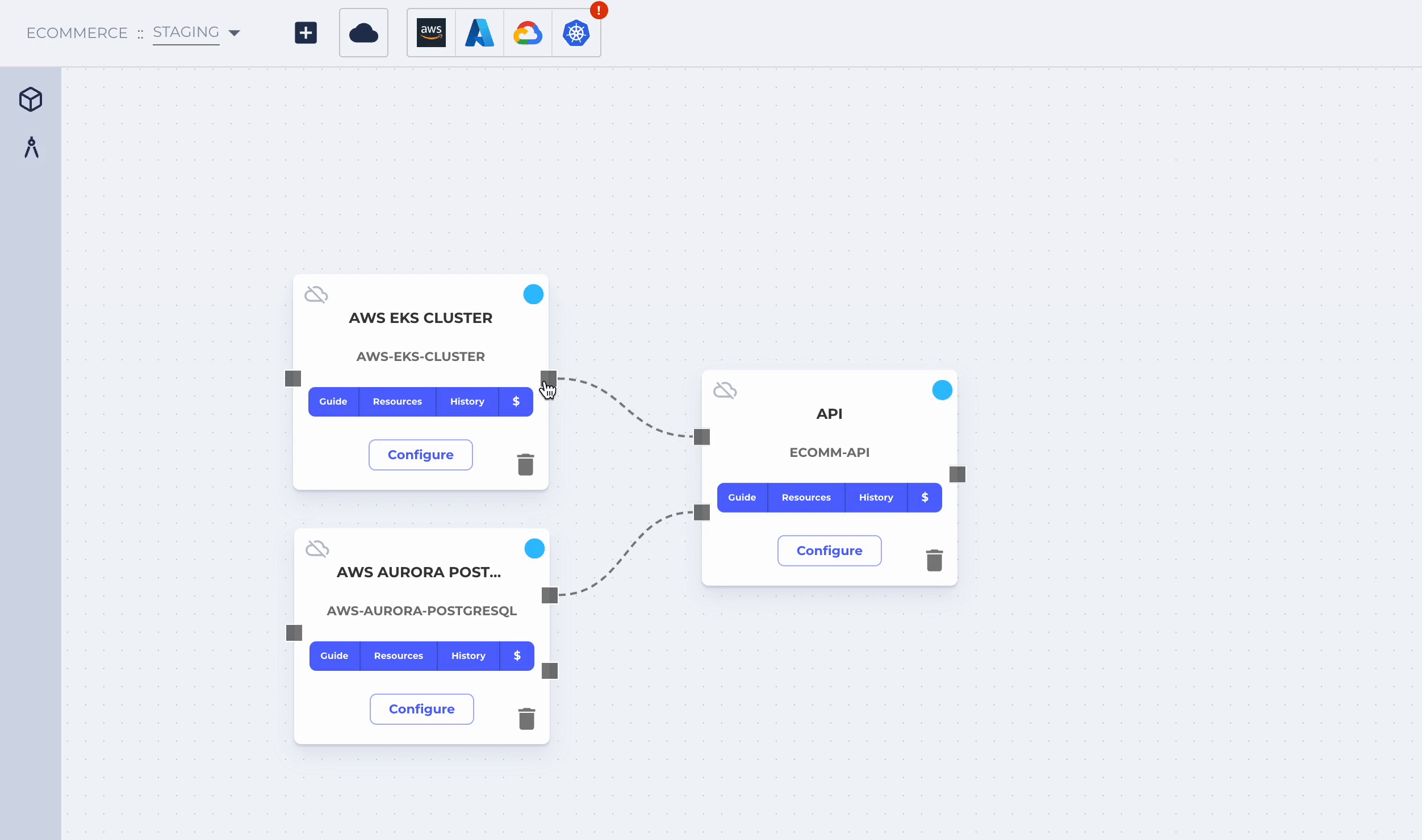The width and height of the screenshot is (1422, 840).
Task: Select the History tab on API card
Action: (x=876, y=497)
